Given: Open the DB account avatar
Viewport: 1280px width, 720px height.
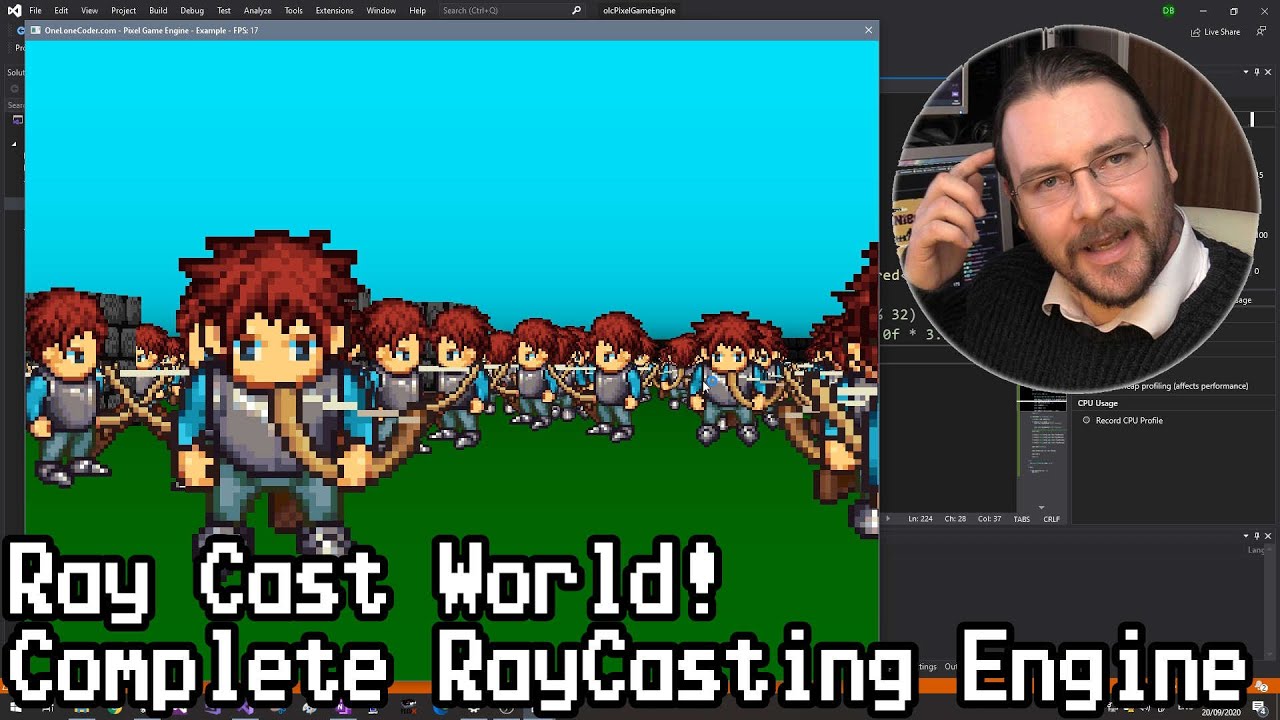Looking at the screenshot, I should pos(1169,10).
